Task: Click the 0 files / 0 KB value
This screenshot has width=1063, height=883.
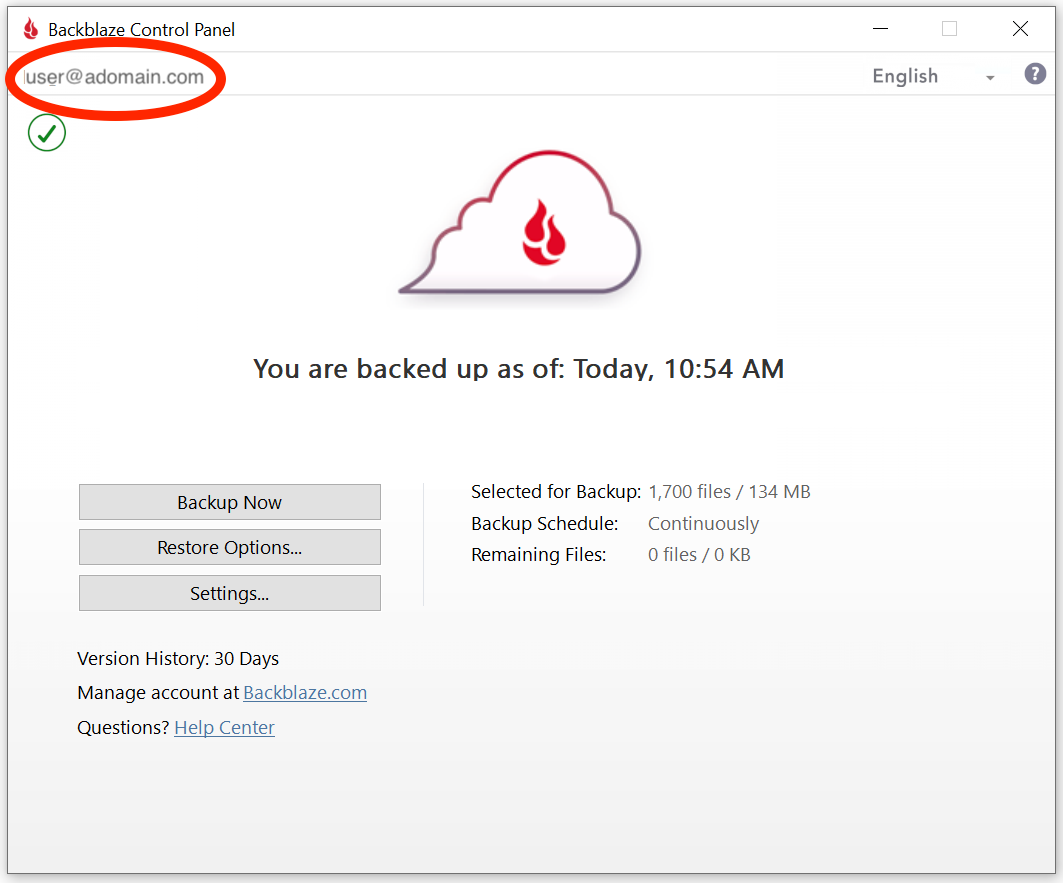Action: (699, 555)
